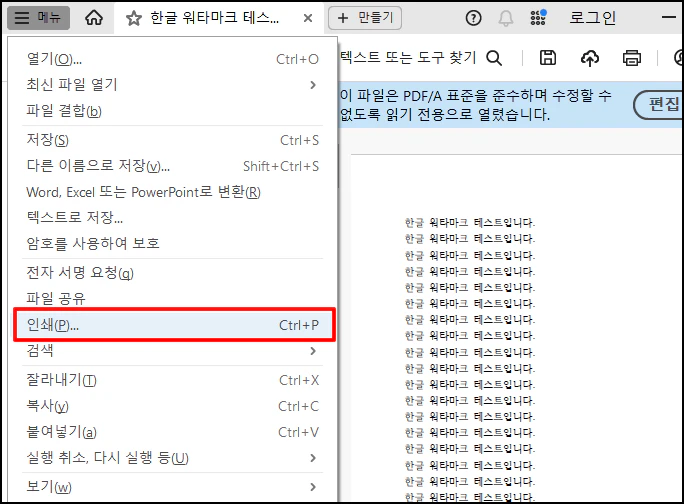Click the printer icon in toolbar
Viewport: 684px width, 504px height.
click(x=632, y=58)
